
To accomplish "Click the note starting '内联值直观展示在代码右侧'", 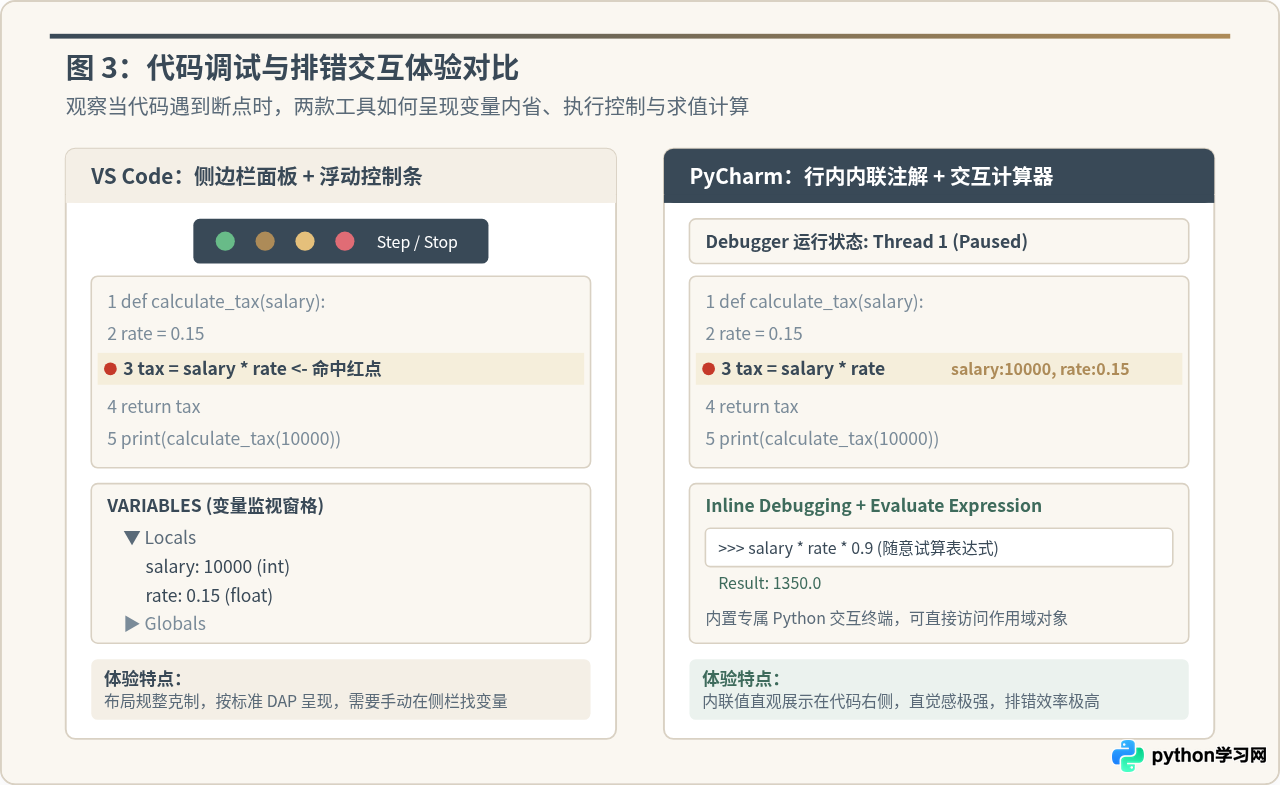I will (901, 701).
